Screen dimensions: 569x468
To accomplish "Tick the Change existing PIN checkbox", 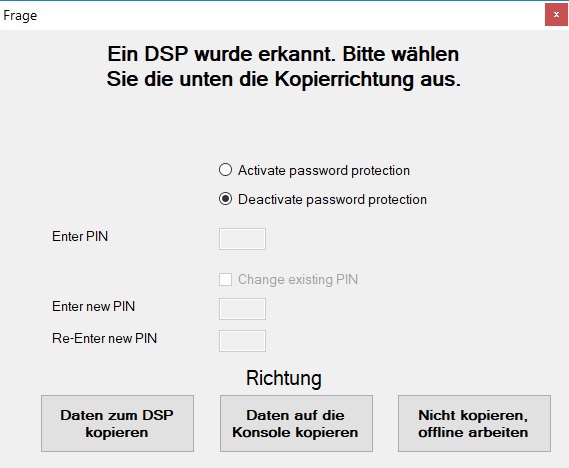I will coord(225,279).
